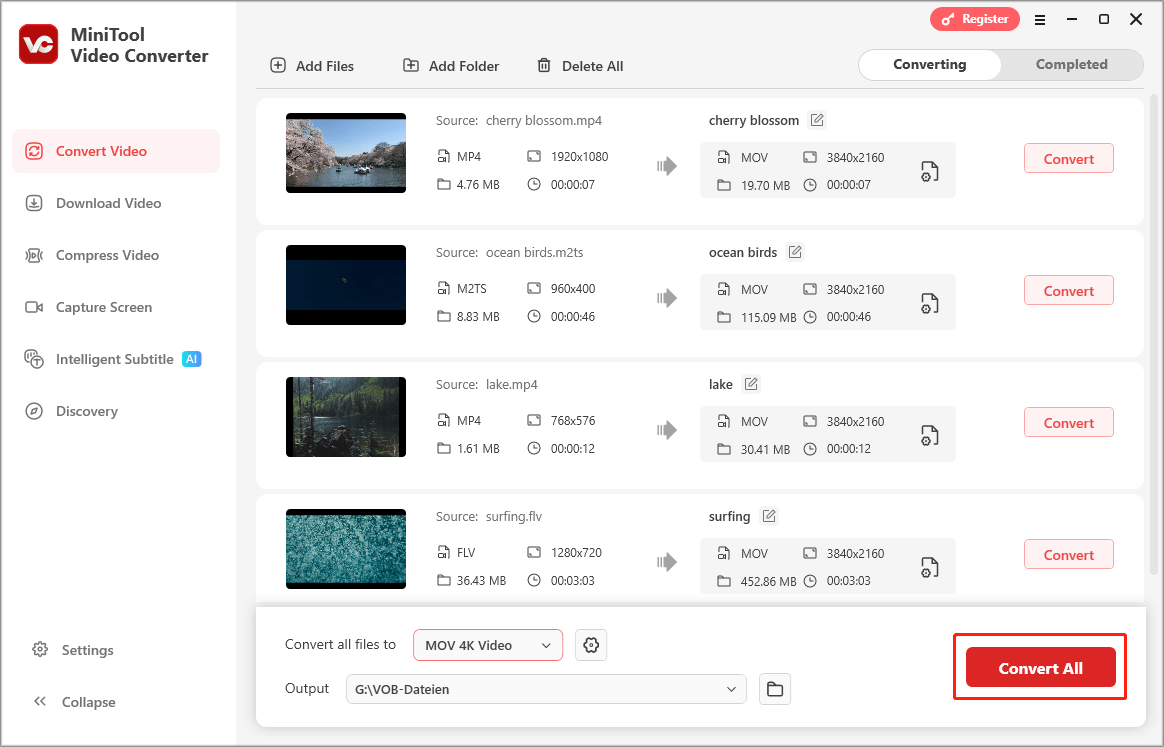Image resolution: width=1164 pixels, height=747 pixels.
Task: Click the lake video thumbnail
Action: tap(346, 417)
